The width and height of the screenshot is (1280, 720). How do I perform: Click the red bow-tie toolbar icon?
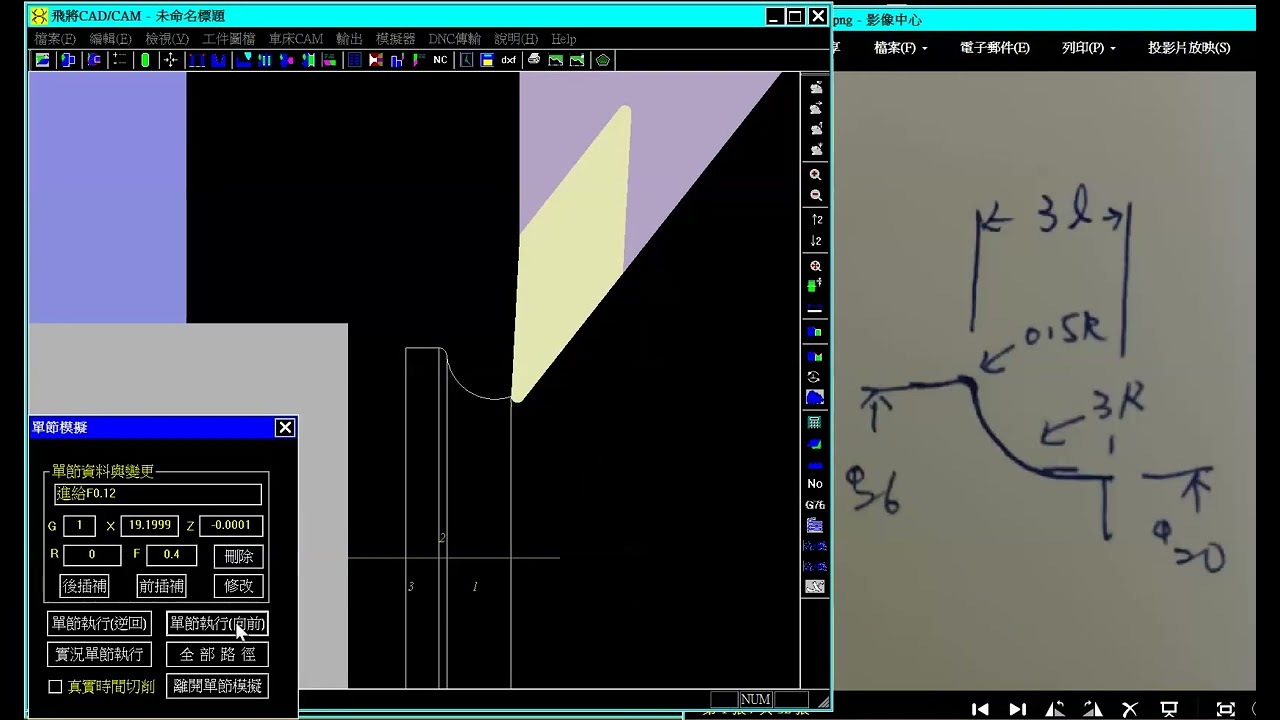click(376, 60)
